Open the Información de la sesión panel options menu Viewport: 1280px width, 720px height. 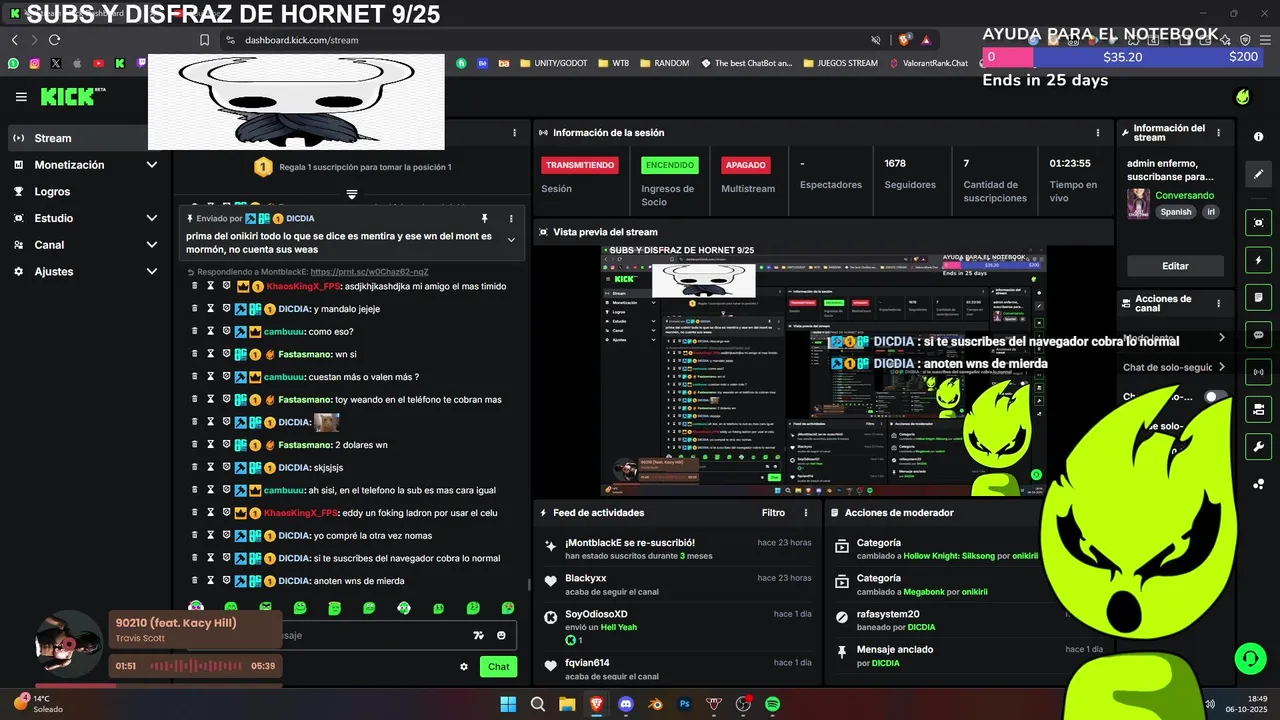click(1098, 132)
